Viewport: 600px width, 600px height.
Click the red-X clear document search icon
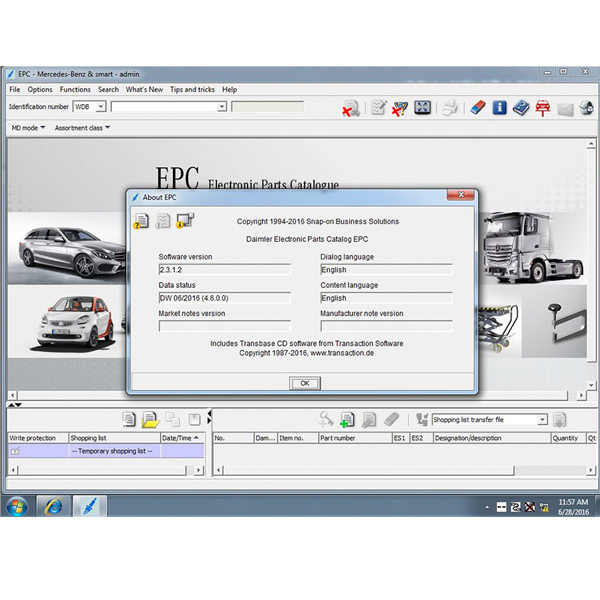(x=351, y=108)
